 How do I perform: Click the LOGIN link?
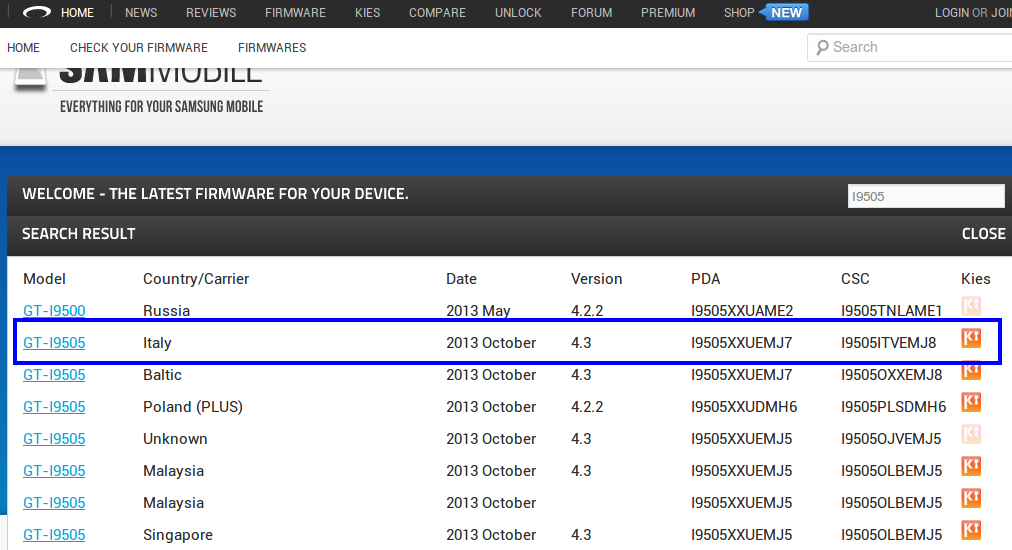951,13
